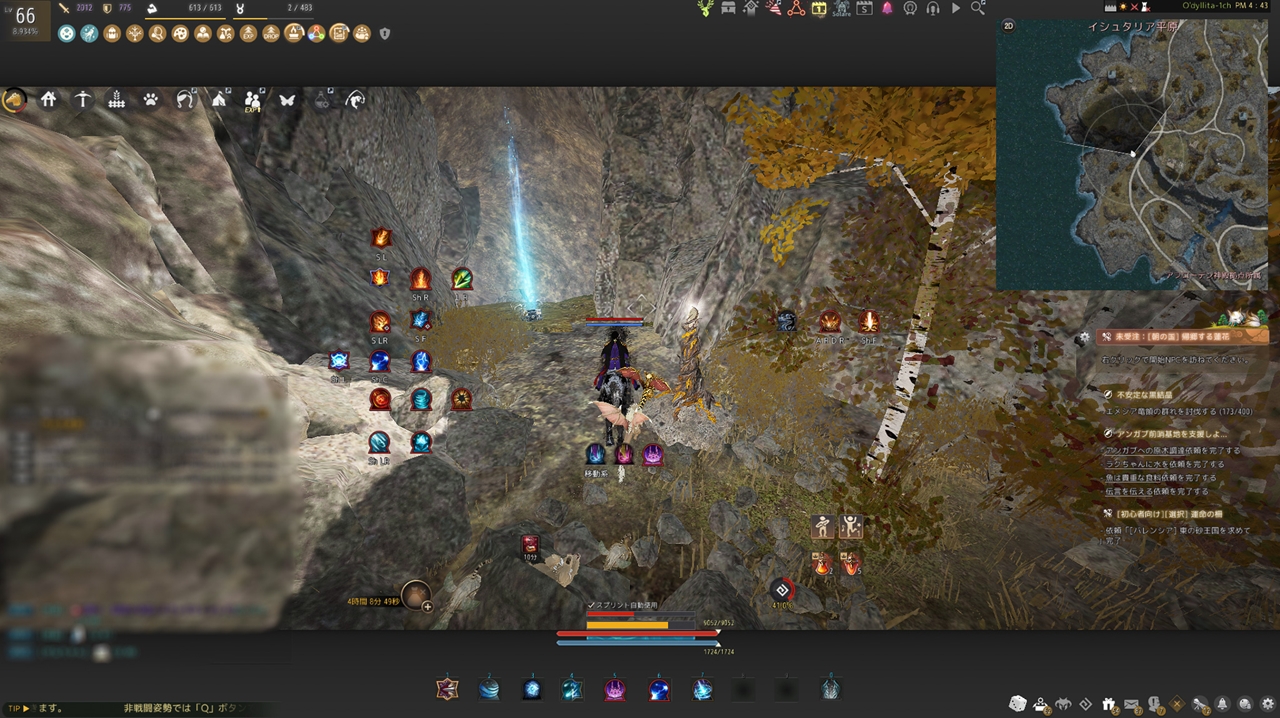Image resolution: width=1280 pixels, height=718 pixels.
Task: Click the play arrow icon
Action: pyautogui.click(x=956, y=8)
